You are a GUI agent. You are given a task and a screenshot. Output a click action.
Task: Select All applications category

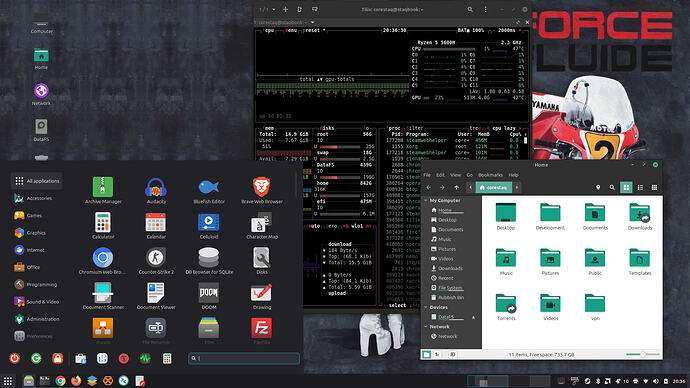37,181
